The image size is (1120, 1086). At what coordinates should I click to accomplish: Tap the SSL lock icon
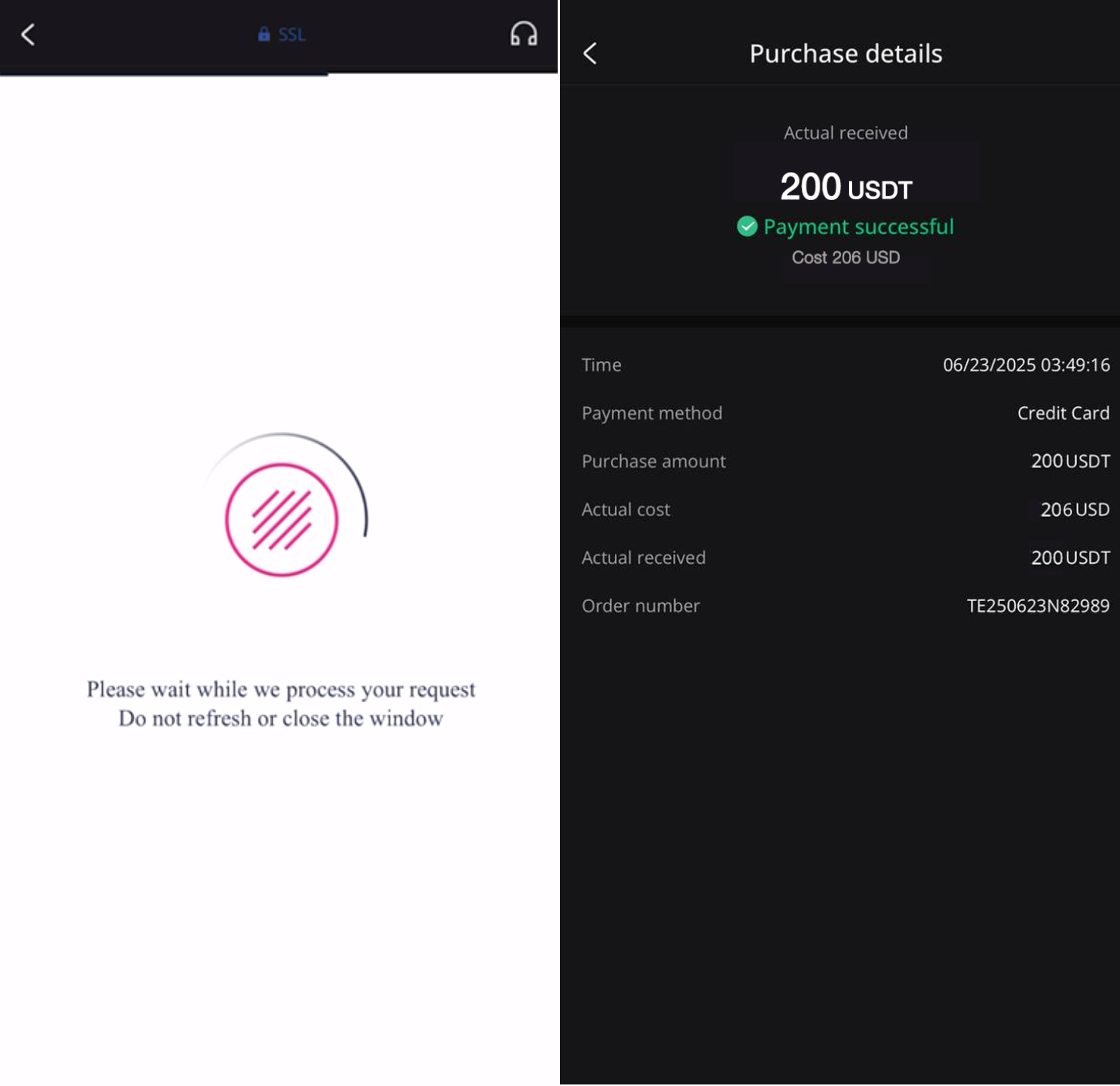[264, 34]
